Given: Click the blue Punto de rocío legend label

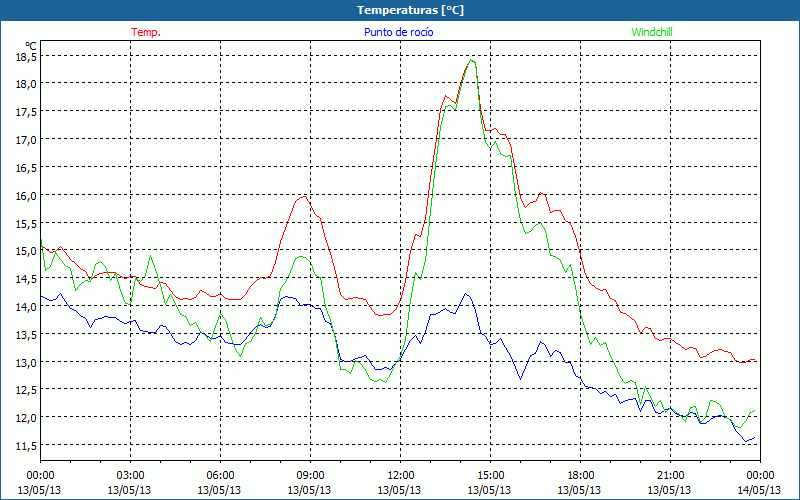Looking at the screenshot, I should (398, 32).
